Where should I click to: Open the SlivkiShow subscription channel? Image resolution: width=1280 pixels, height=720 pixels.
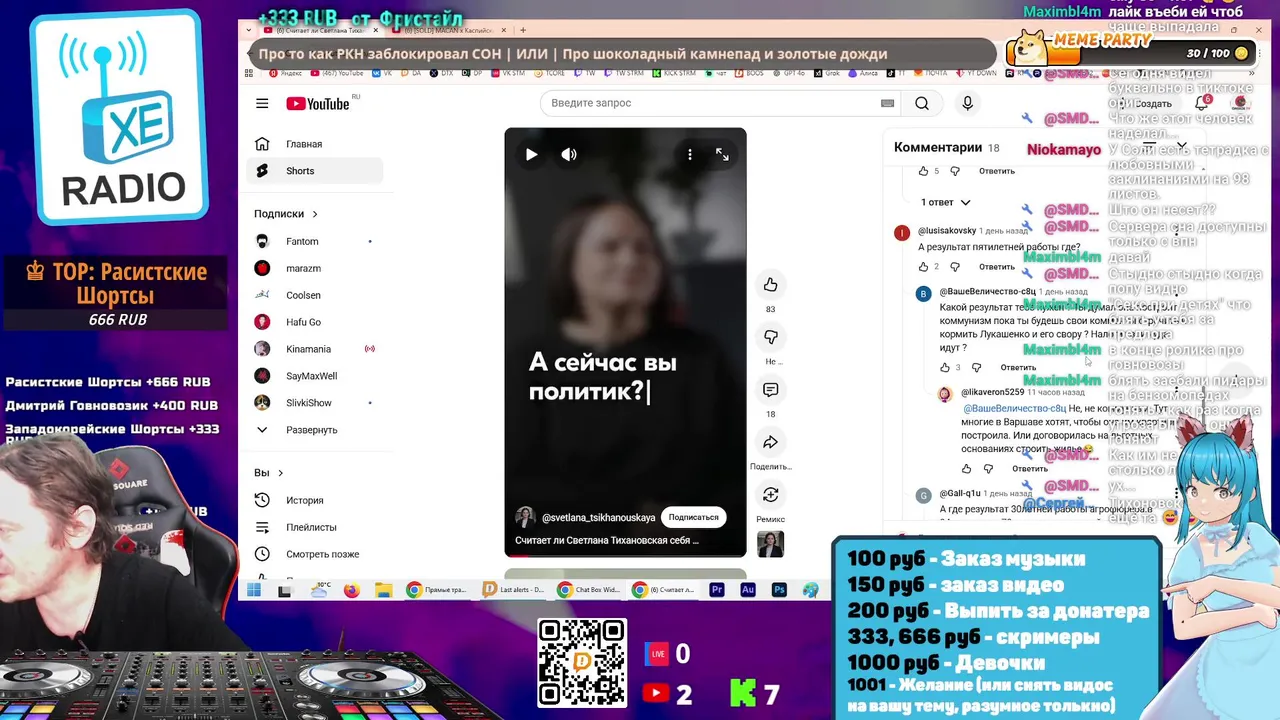(x=314, y=403)
